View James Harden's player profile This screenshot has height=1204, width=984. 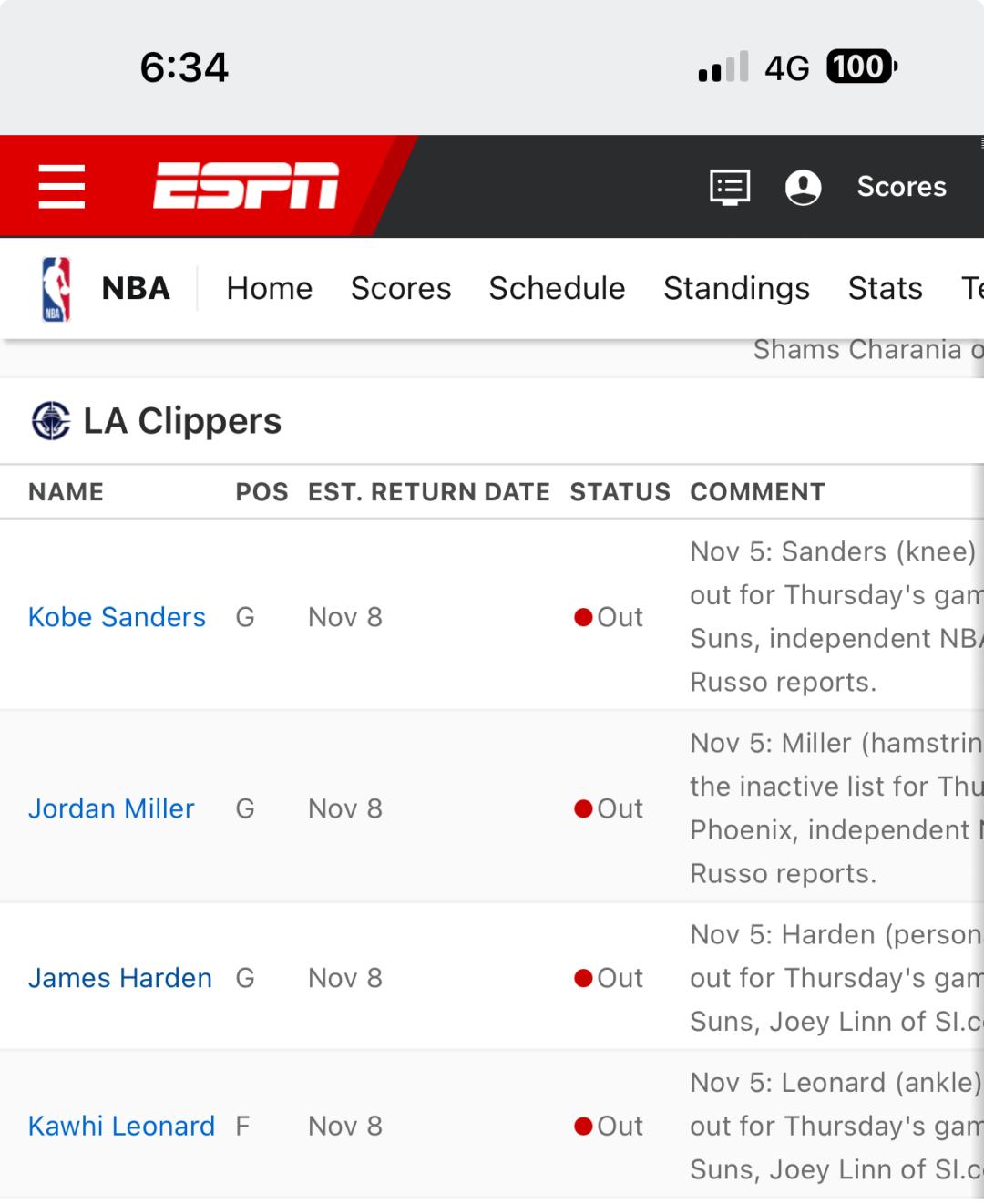tap(119, 978)
